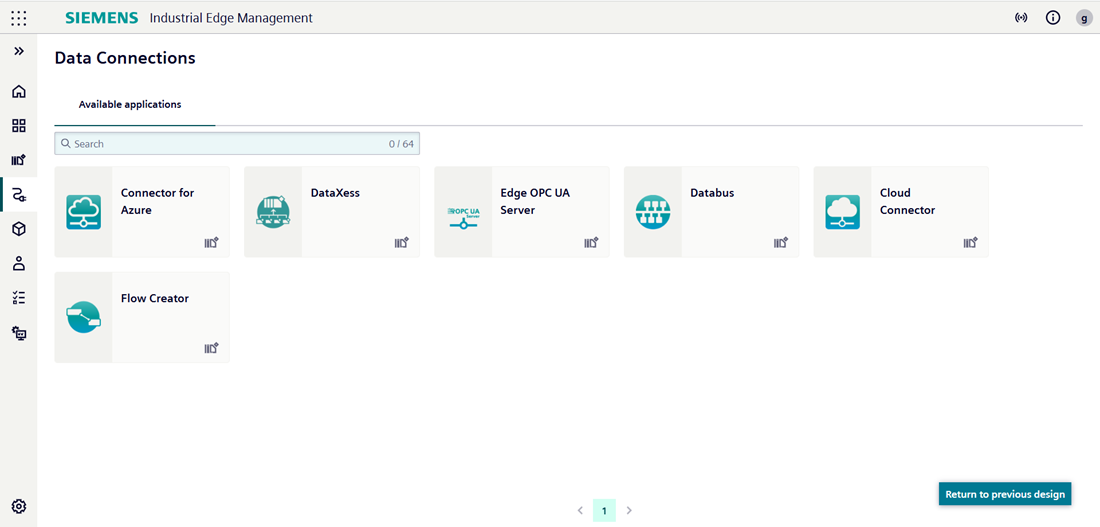Open the dashboard tiles sidebar icon
The image size is (1100, 527).
[x=19, y=126]
